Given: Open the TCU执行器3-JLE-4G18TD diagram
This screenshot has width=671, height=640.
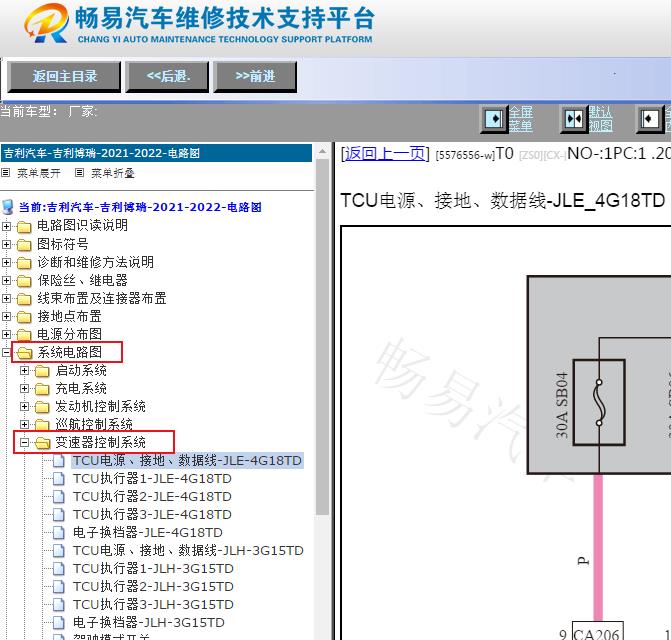Looking at the screenshot, I should (x=152, y=514).
